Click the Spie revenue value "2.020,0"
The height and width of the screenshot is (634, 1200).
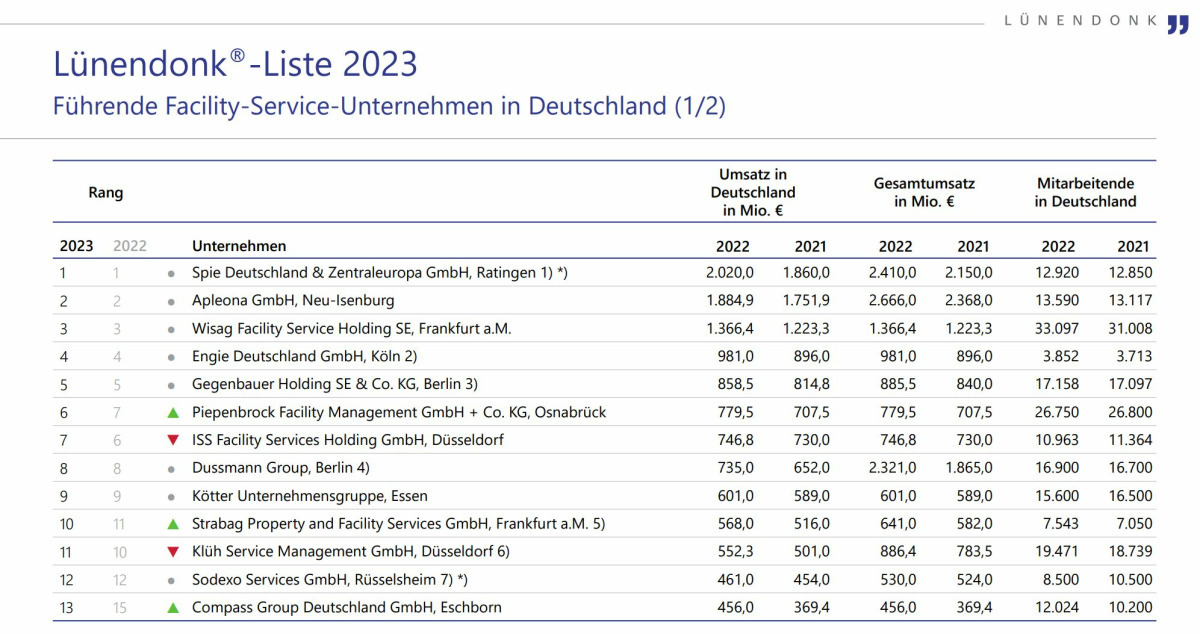pos(729,273)
